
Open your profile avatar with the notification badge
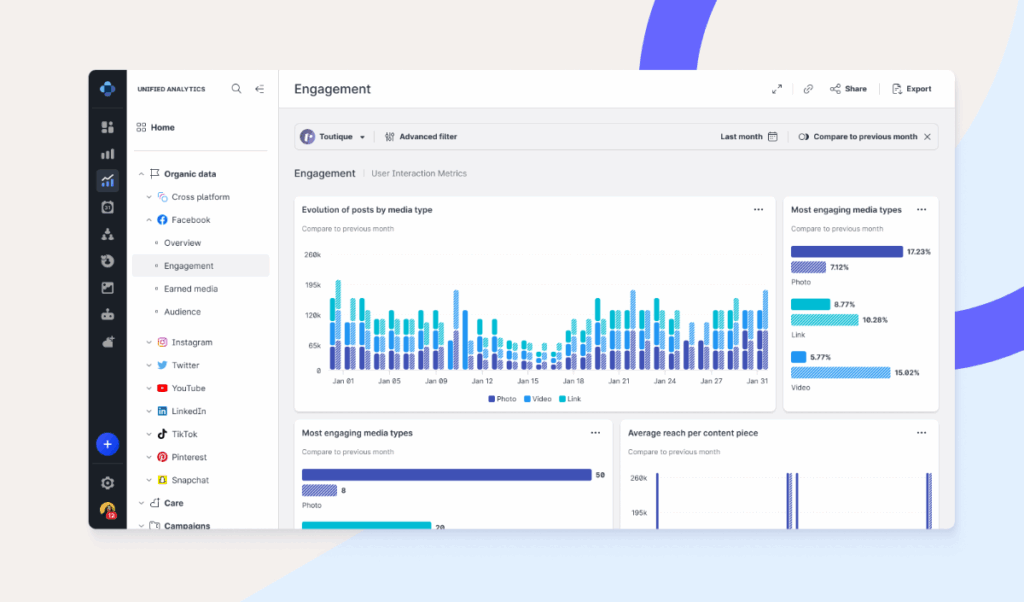coord(107,511)
